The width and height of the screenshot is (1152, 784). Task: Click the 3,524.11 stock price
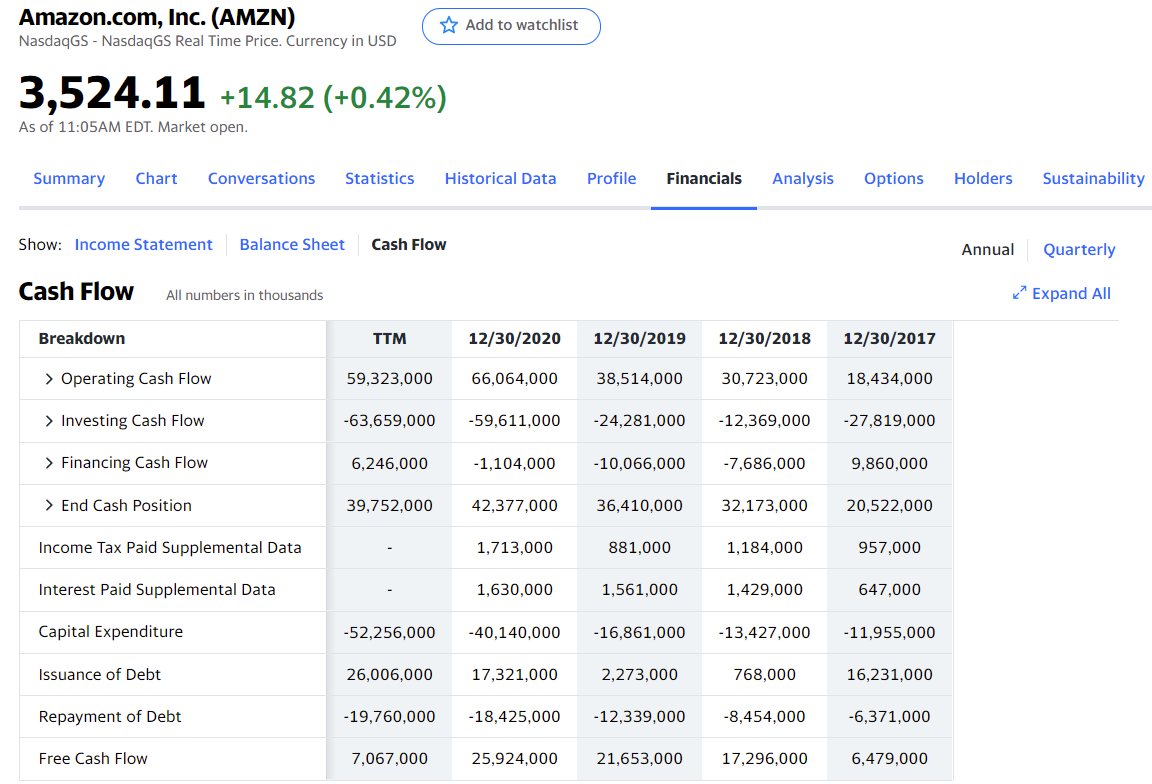(x=112, y=93)
